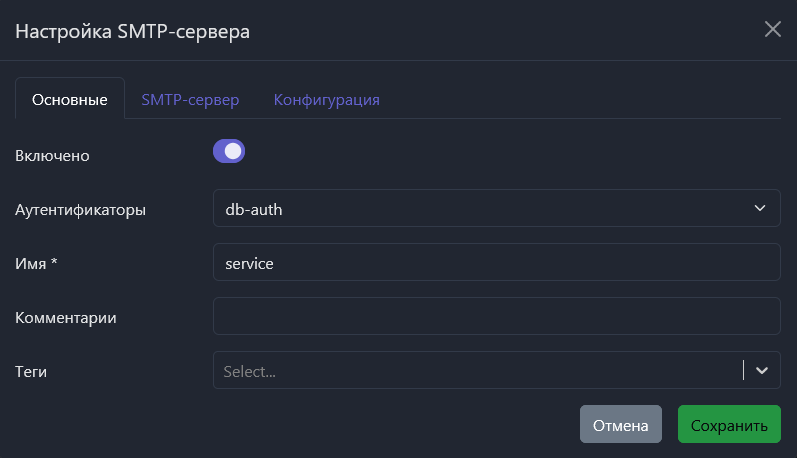Disable the Включено toggle switch
The width and height of the screenshot is (797, 458).
click(229, 152)
